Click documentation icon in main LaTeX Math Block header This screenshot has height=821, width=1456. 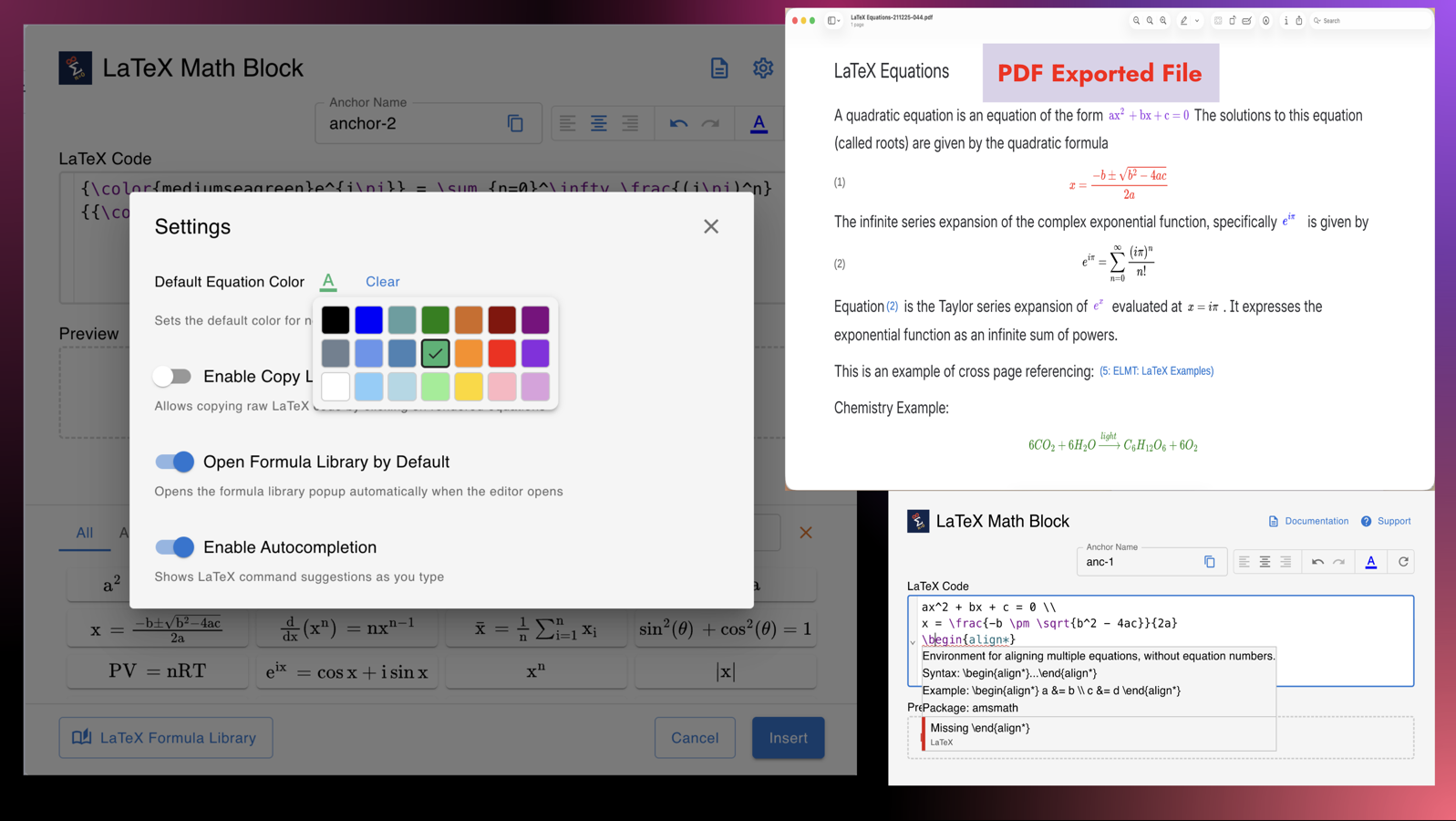point(719,68)
